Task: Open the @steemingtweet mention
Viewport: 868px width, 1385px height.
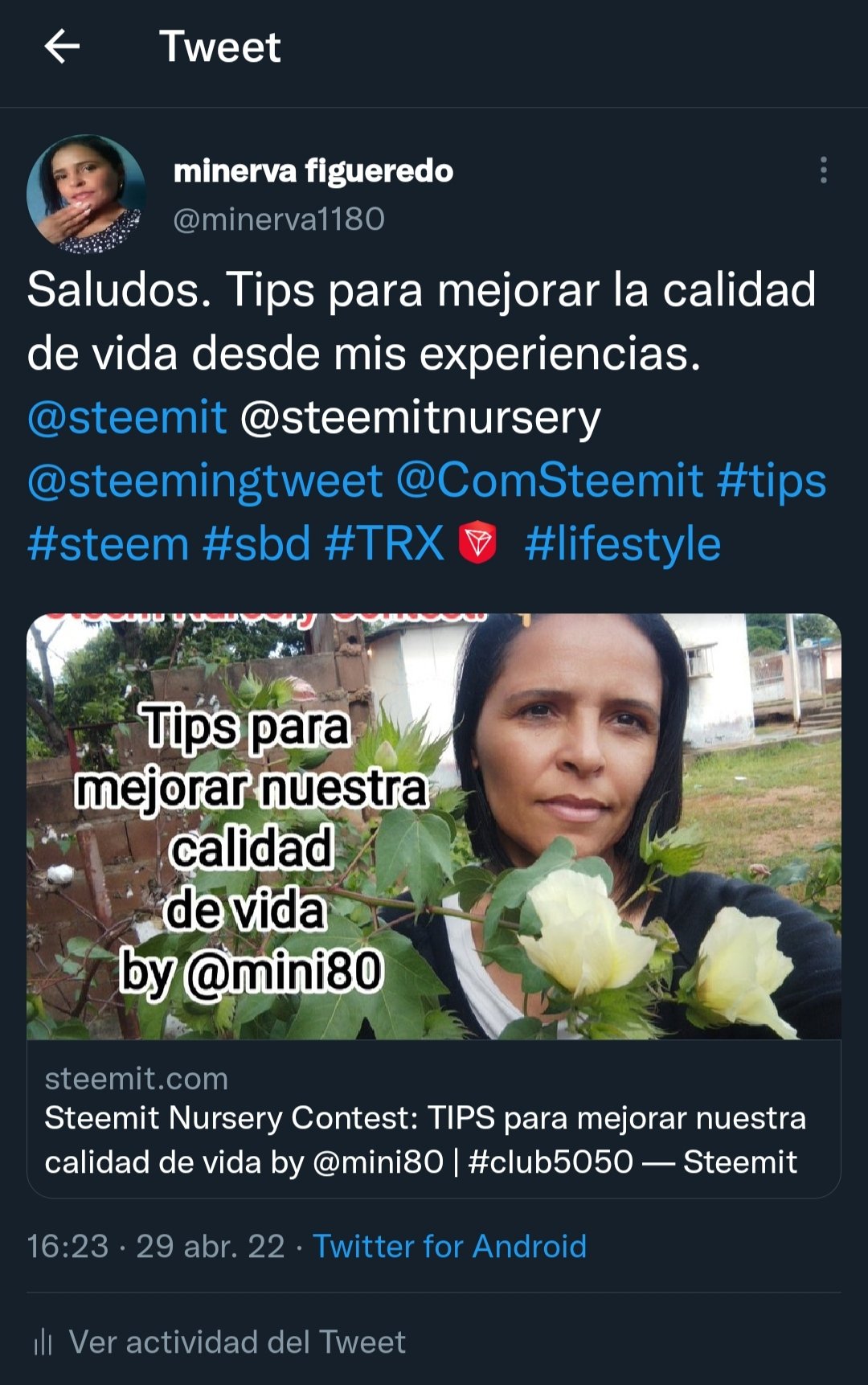Action: click(205, 481)
